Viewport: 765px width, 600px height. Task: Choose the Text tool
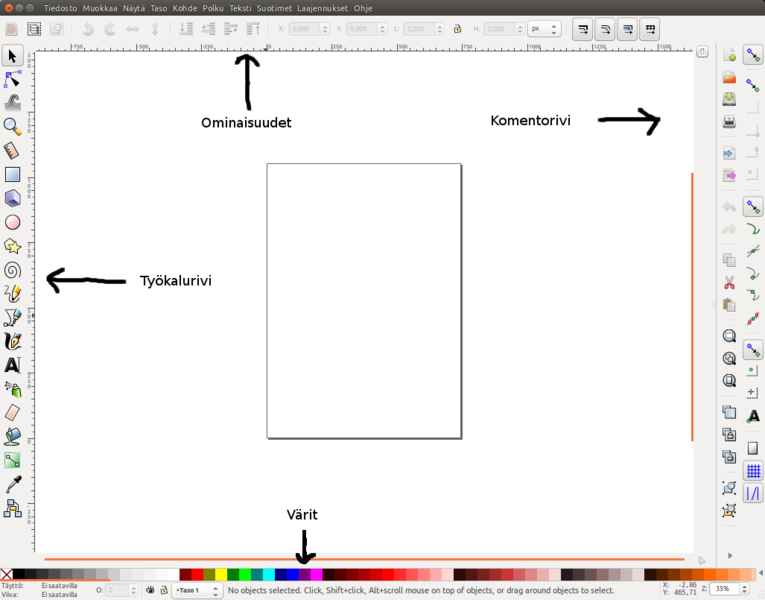coord(12,365)
